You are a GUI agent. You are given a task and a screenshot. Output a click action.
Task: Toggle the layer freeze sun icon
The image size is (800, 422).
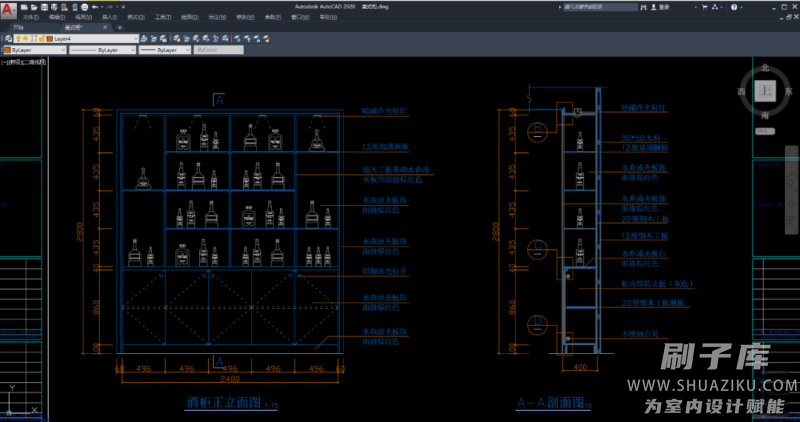pyautogui.click(x=26, y=37)
